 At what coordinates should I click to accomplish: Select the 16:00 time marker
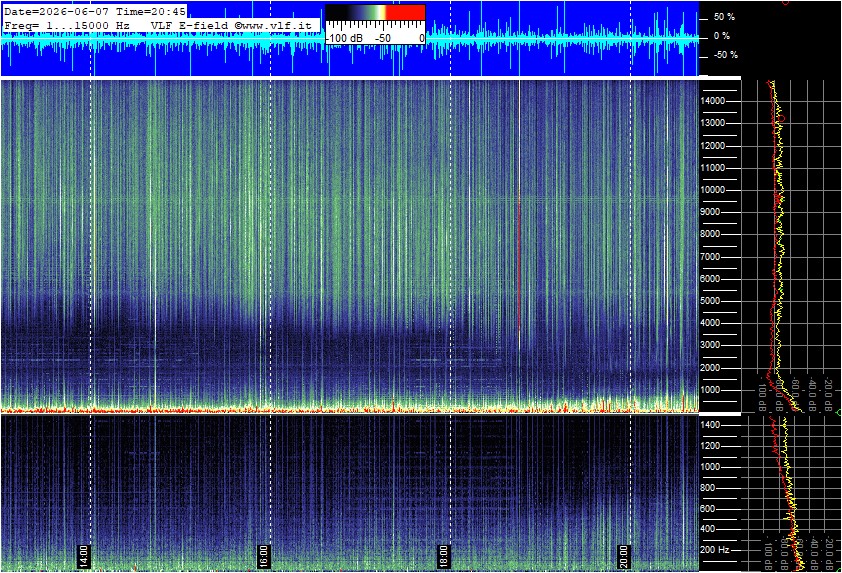(x=264, y=556)
